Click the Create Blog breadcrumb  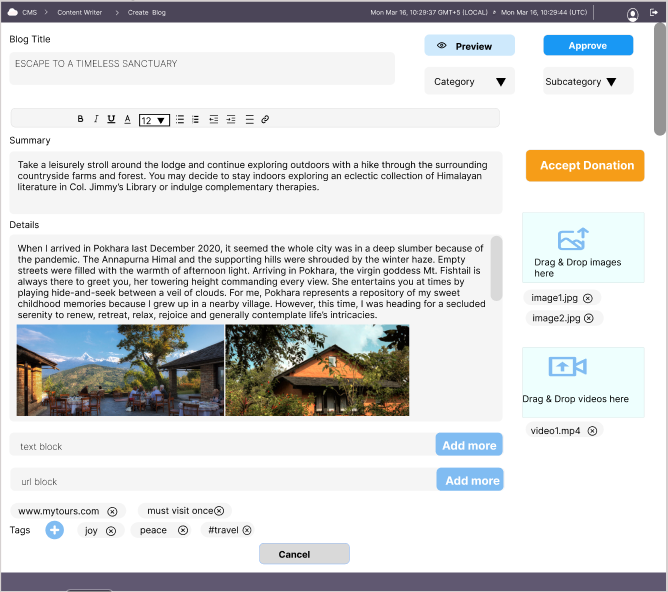pyautogui.click(x=147, y=12)
